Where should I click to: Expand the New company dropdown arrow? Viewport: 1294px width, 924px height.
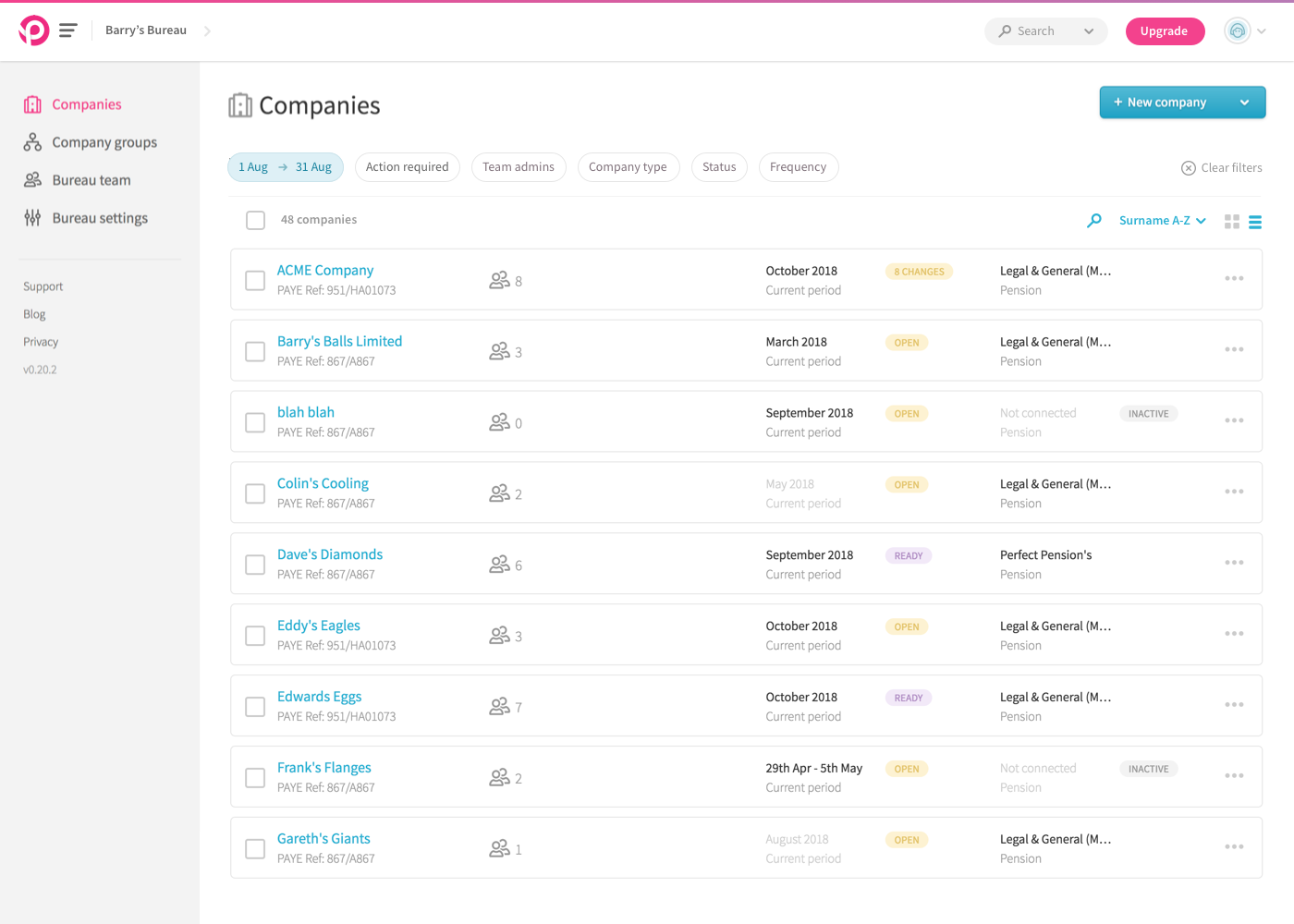tap(1244, 103)
